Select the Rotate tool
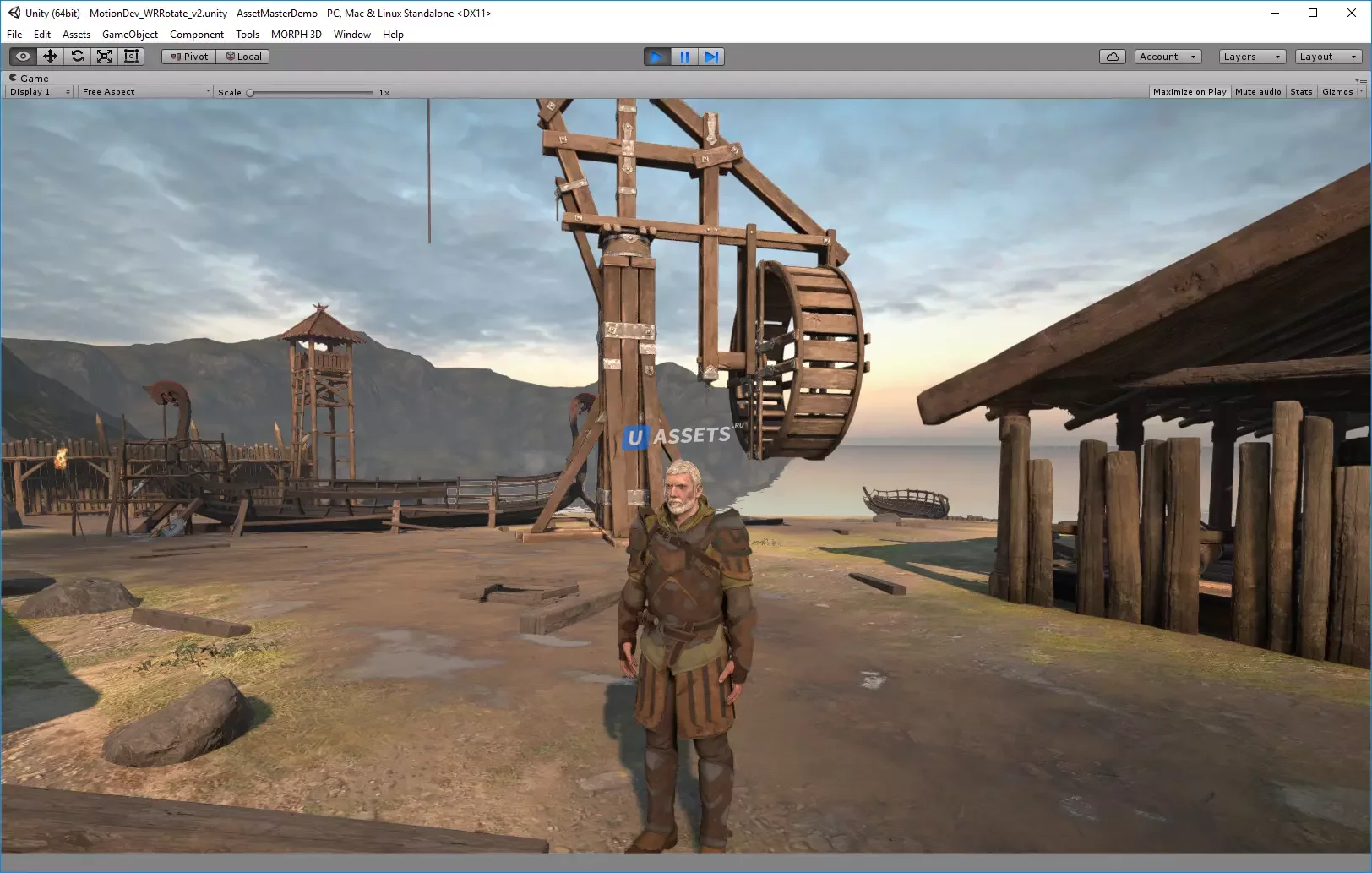Image resolution: width=1372 pixels, height=873 pixels. point(77,57)
